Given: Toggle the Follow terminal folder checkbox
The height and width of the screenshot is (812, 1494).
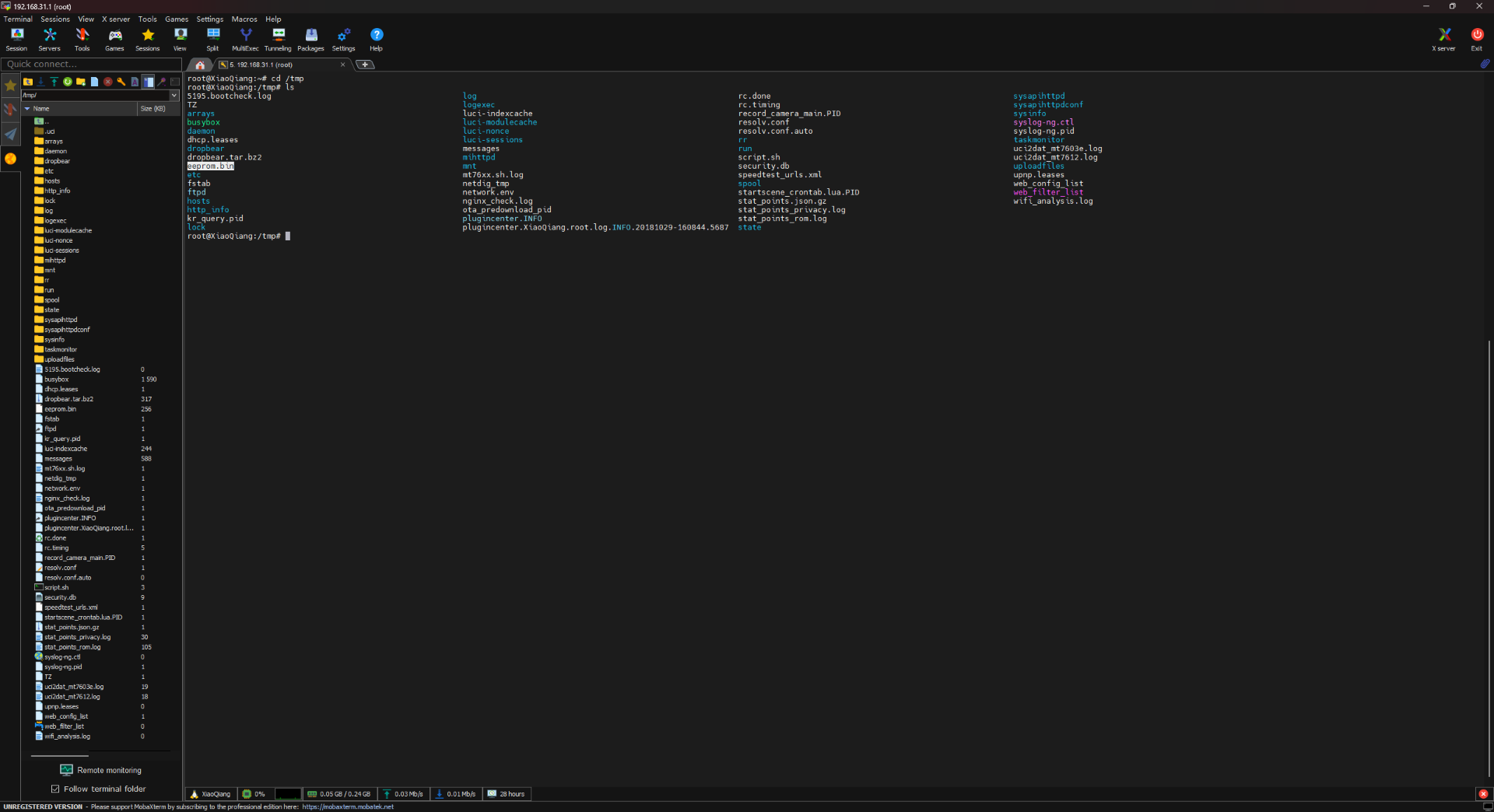Looking at the screenshot, I should tap(55, 789).
